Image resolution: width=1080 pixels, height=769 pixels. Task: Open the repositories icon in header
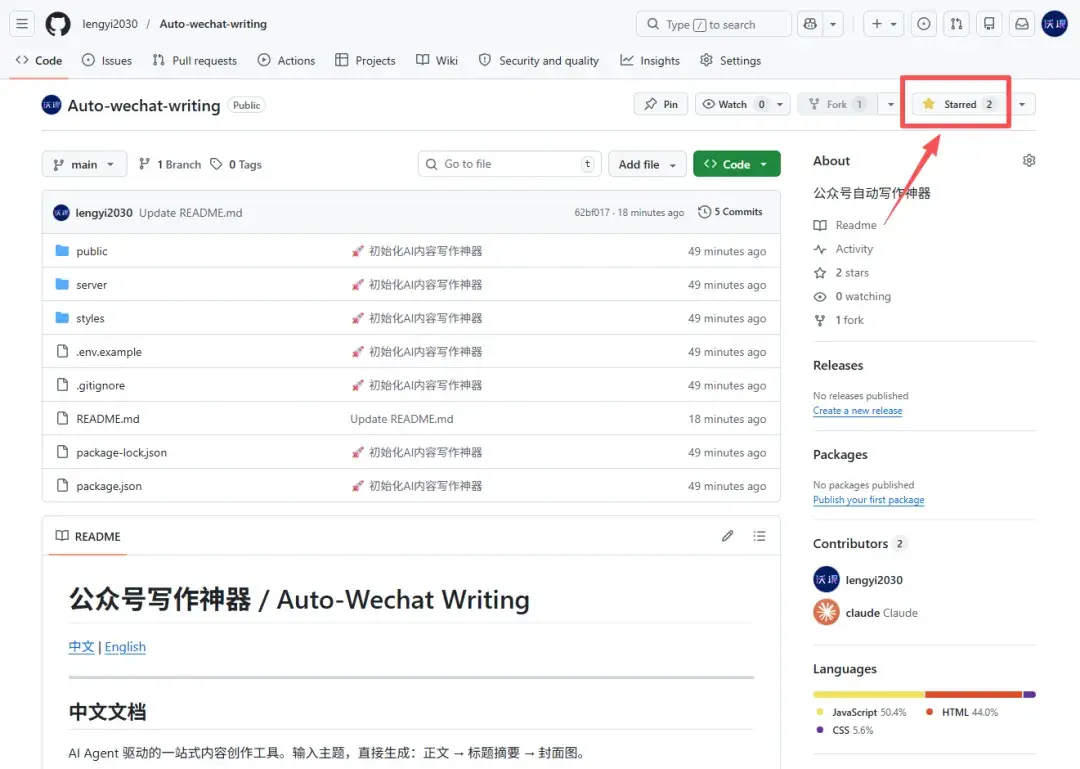click(x=989, y=24)
